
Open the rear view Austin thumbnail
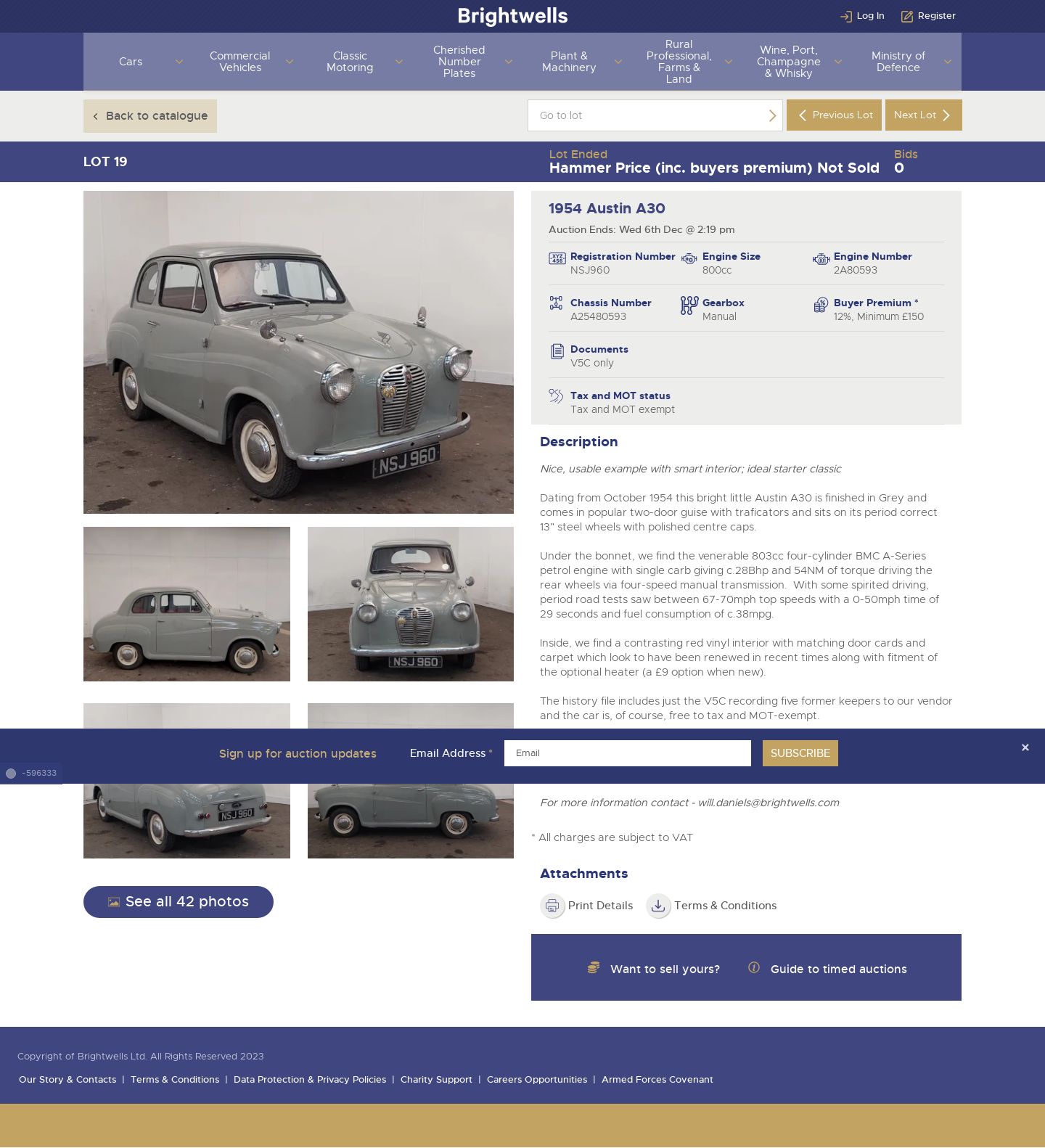click(187, 821)
